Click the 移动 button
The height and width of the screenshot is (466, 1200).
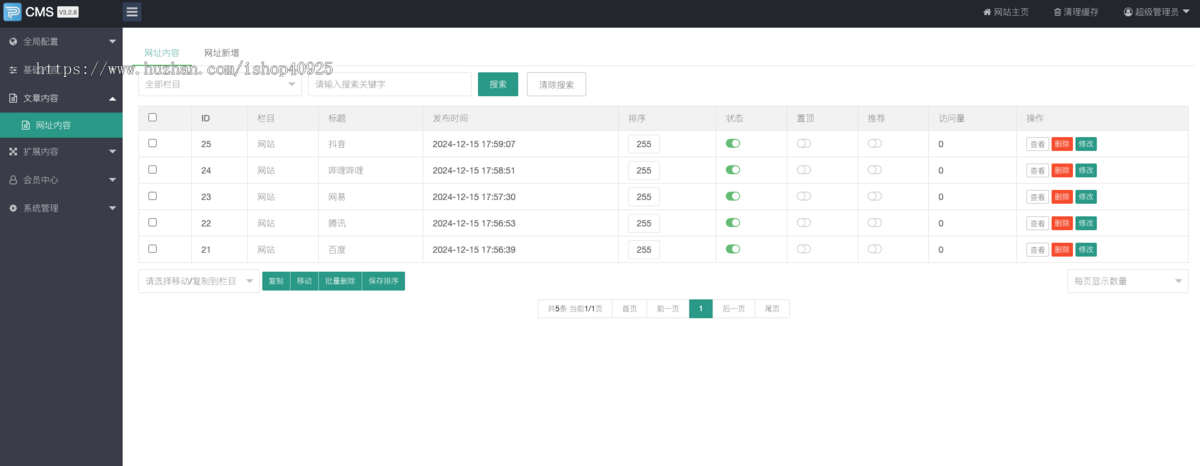tap(304, 281)
